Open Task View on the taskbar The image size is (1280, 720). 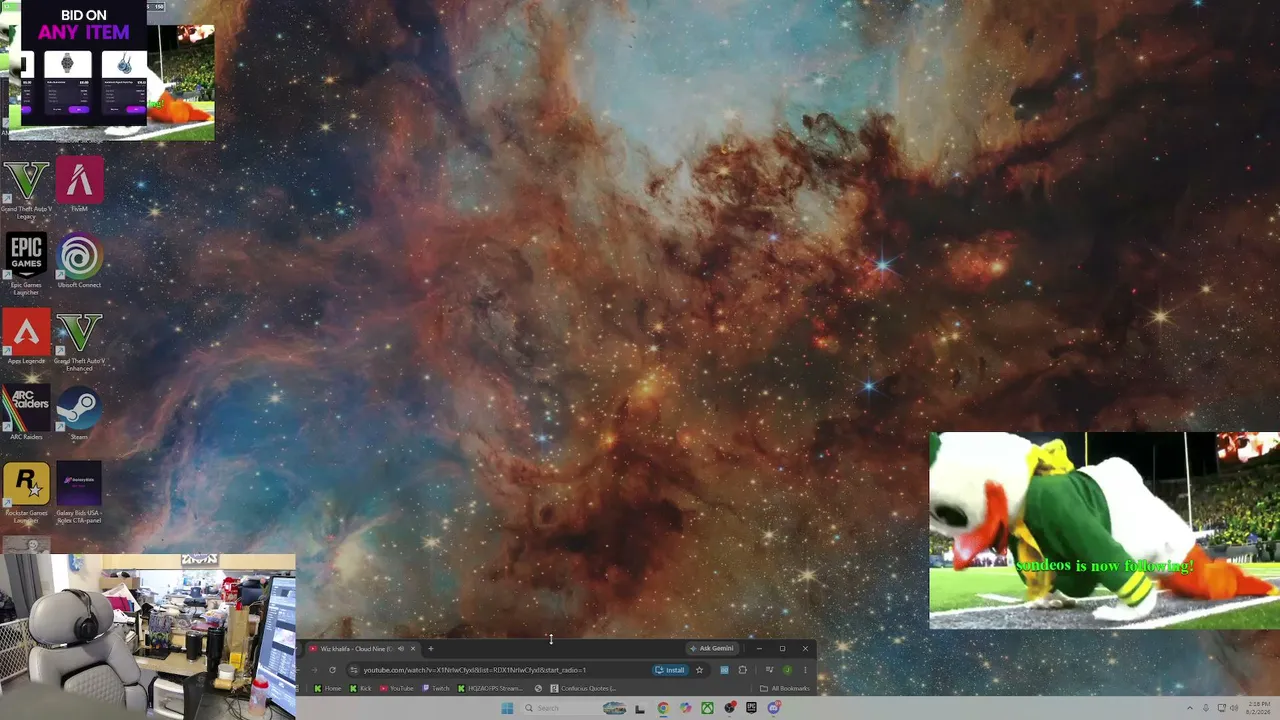click(x=640, y=708)
